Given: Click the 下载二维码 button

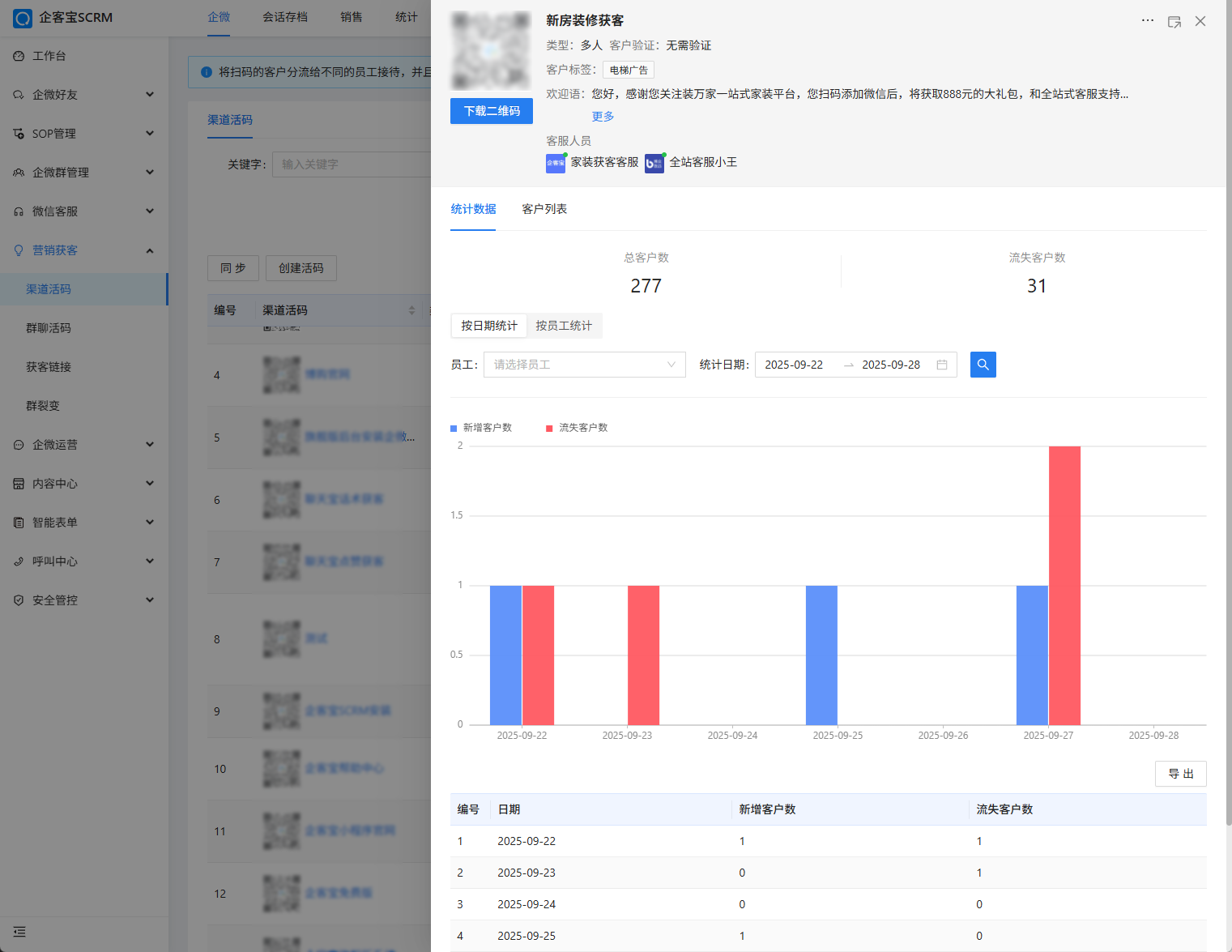Looking at the screenshot, I should [492, 111].
